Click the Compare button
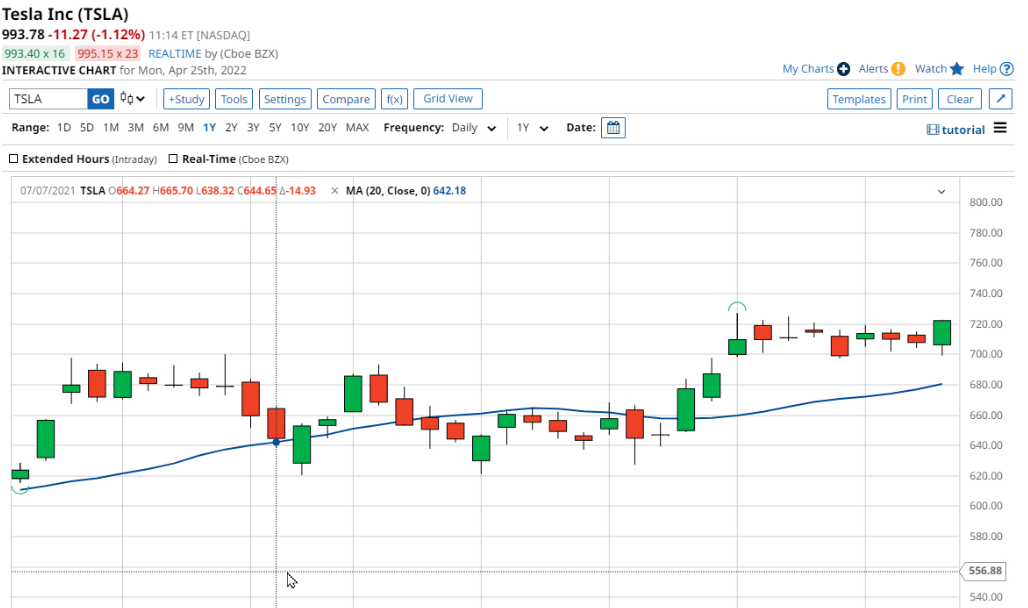The width and height of the screenshot is (1028, 608). tap(346, 99)
